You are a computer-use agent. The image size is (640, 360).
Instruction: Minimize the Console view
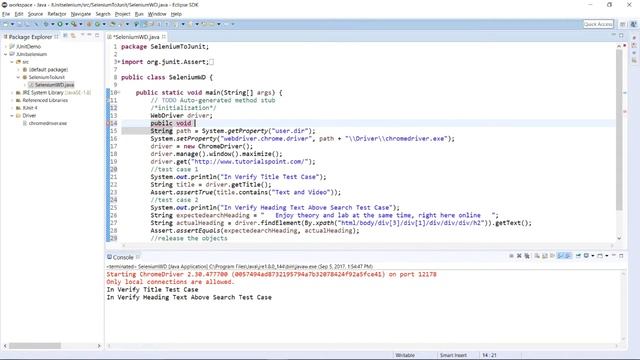[613, 256]
